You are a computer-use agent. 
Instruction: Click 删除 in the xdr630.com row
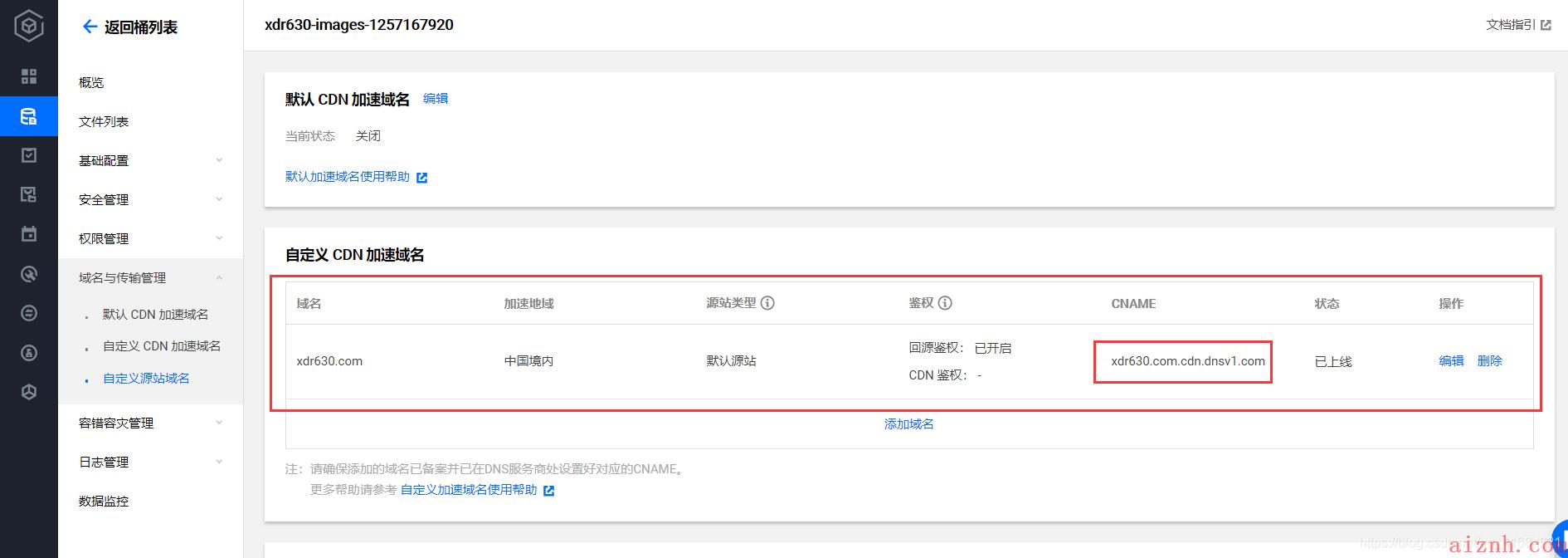[1490, 360]
